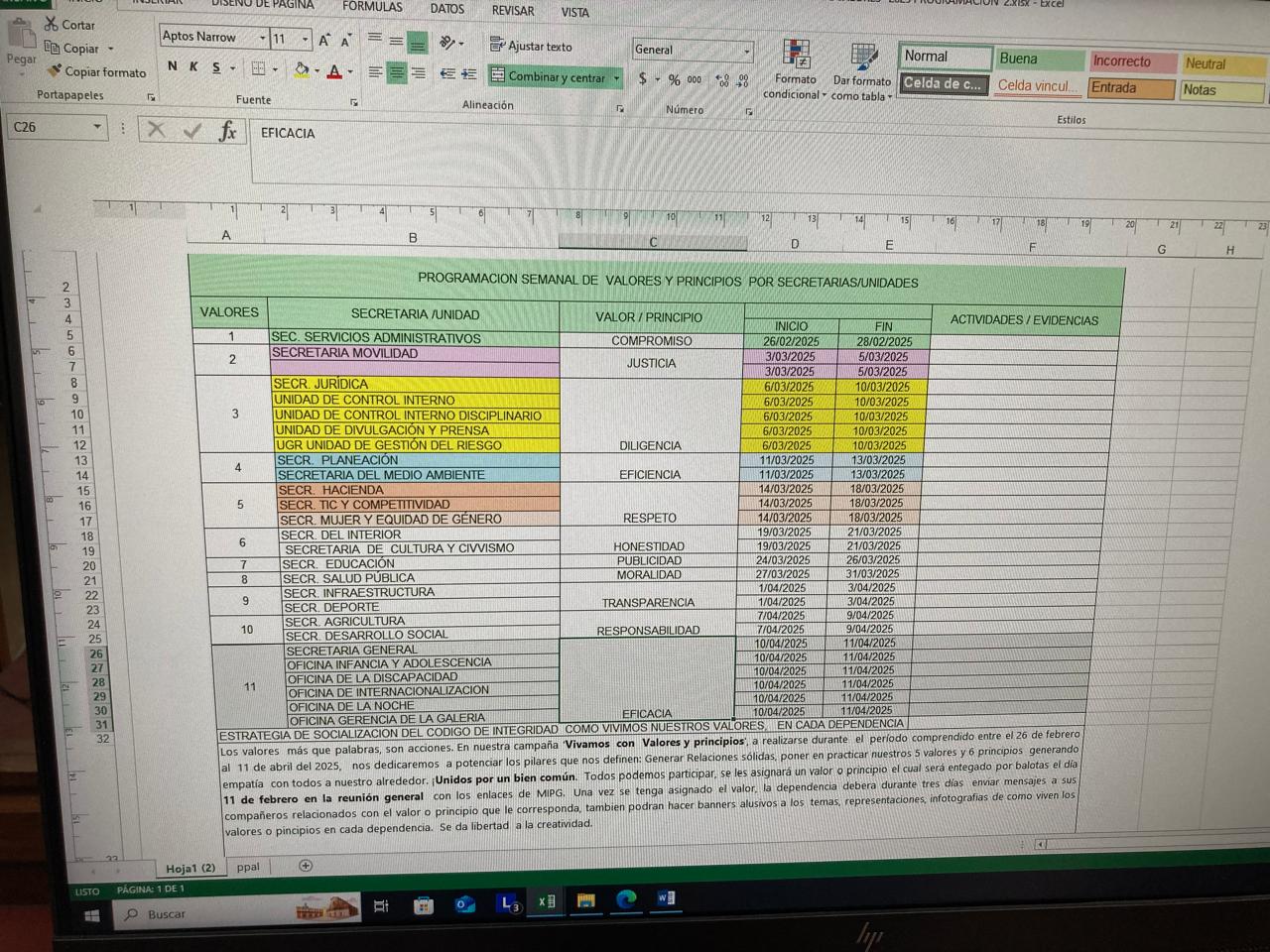The image size is (1270, 952).
Task: Apply the Incorrecto cell style
Action: [x=1131, y=61]
